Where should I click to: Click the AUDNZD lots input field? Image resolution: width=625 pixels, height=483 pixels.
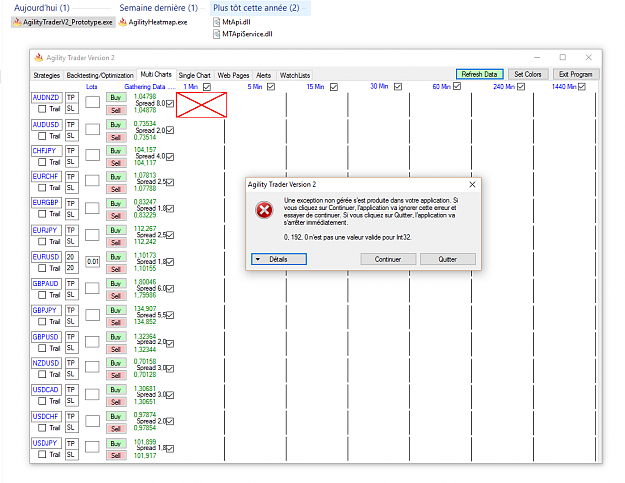pos(92,102)
